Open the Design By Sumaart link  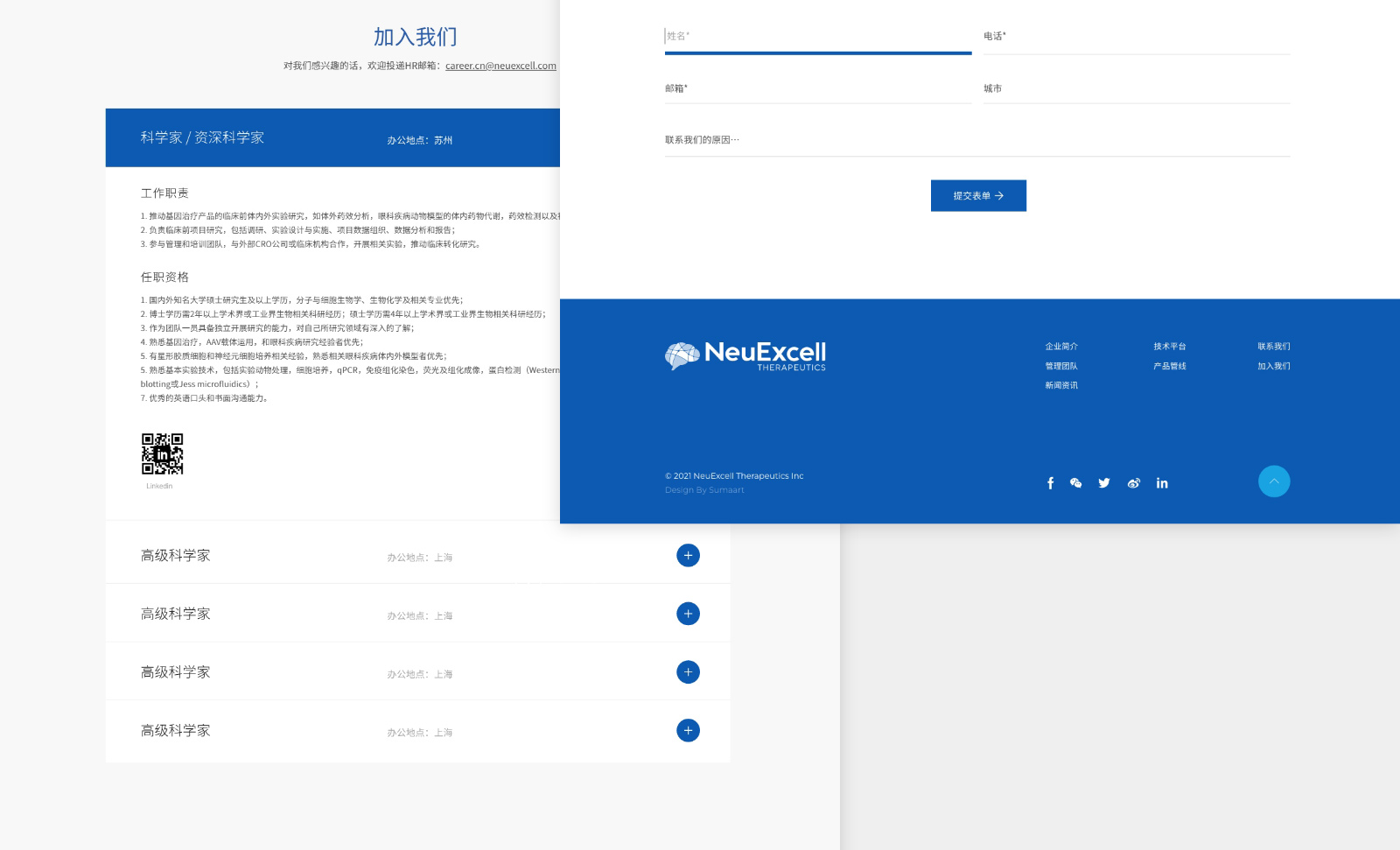tap(704, 490)
